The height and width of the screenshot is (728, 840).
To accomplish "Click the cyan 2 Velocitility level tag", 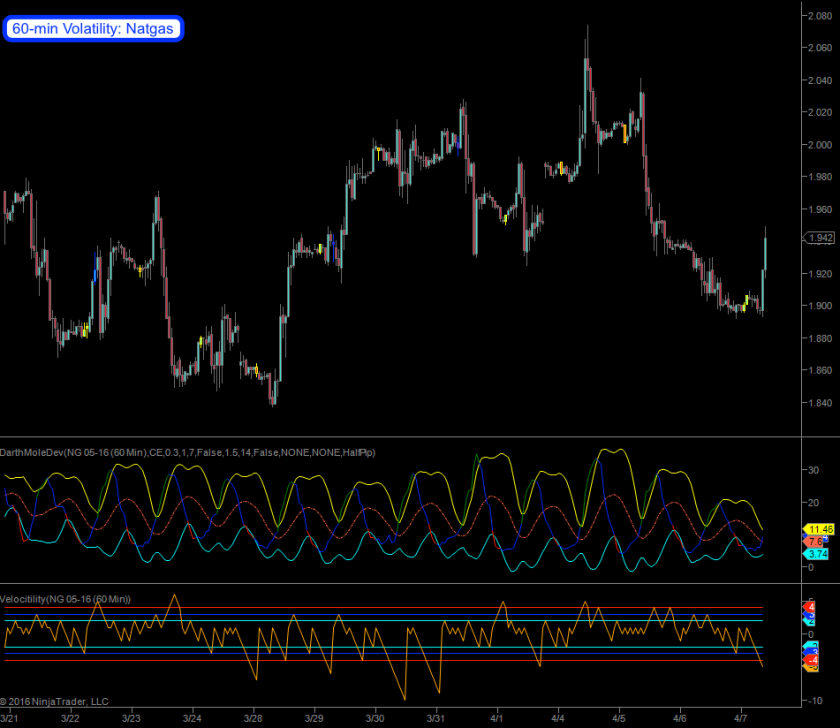I will point(812,620).
